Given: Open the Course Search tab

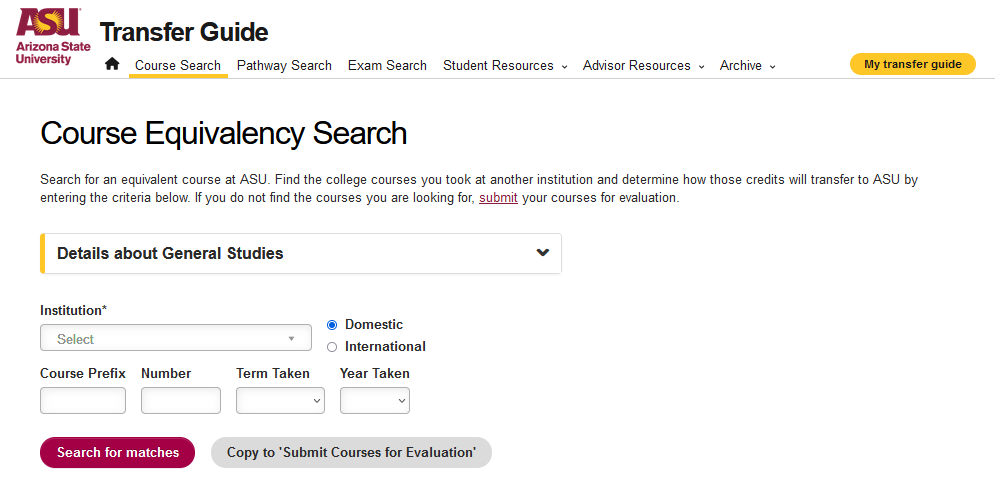Looking at the screenshot, I should (x=178, y=65).
